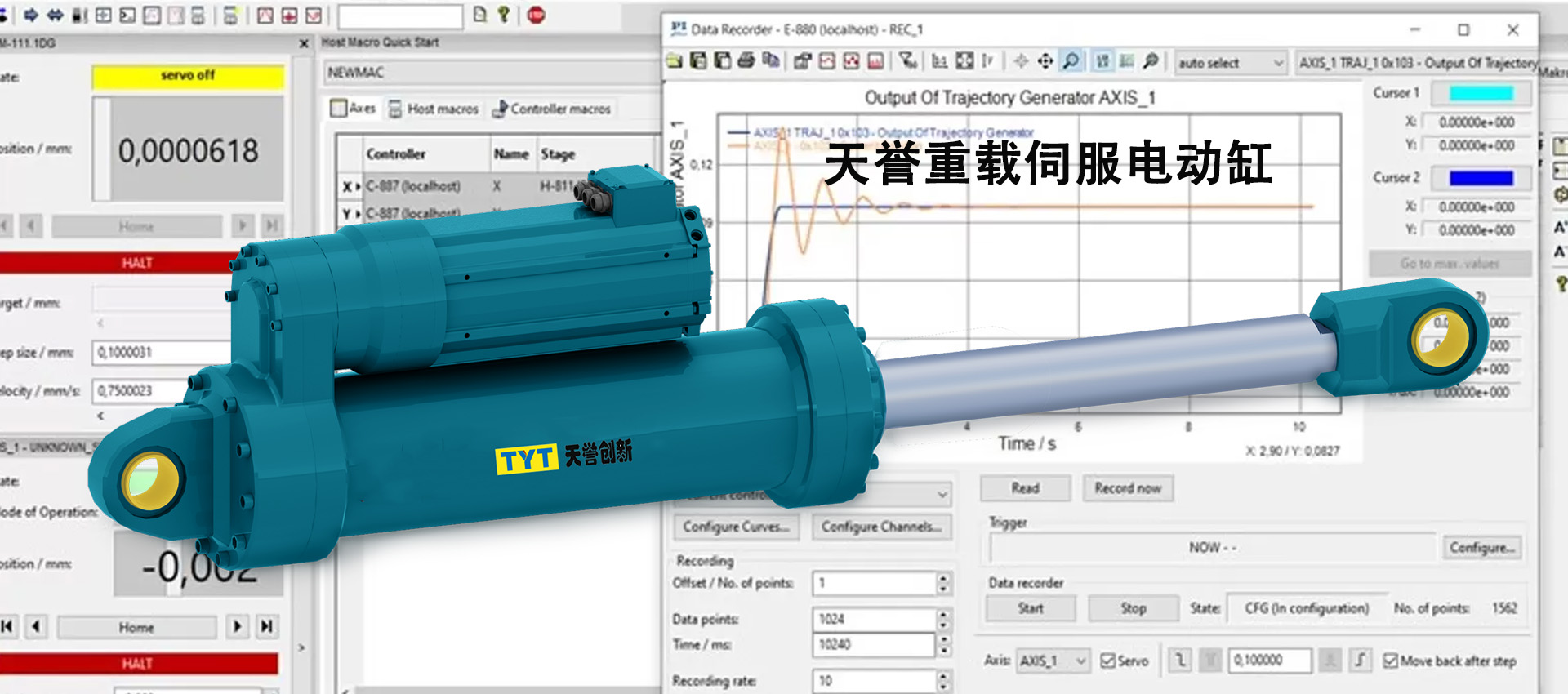1568x694 pixels.
Task: Click the pan four-arrow move tool
Action: pos(1045,61)
